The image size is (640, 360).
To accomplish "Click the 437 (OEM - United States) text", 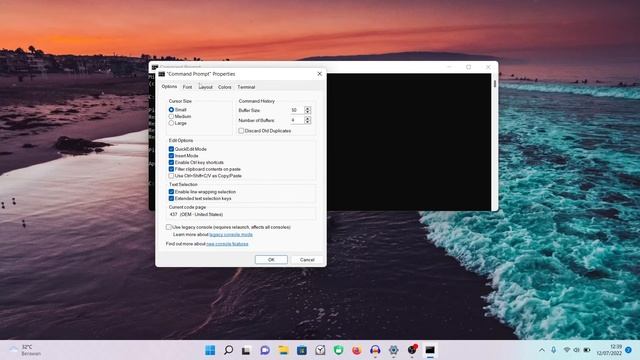I will 196,214.
